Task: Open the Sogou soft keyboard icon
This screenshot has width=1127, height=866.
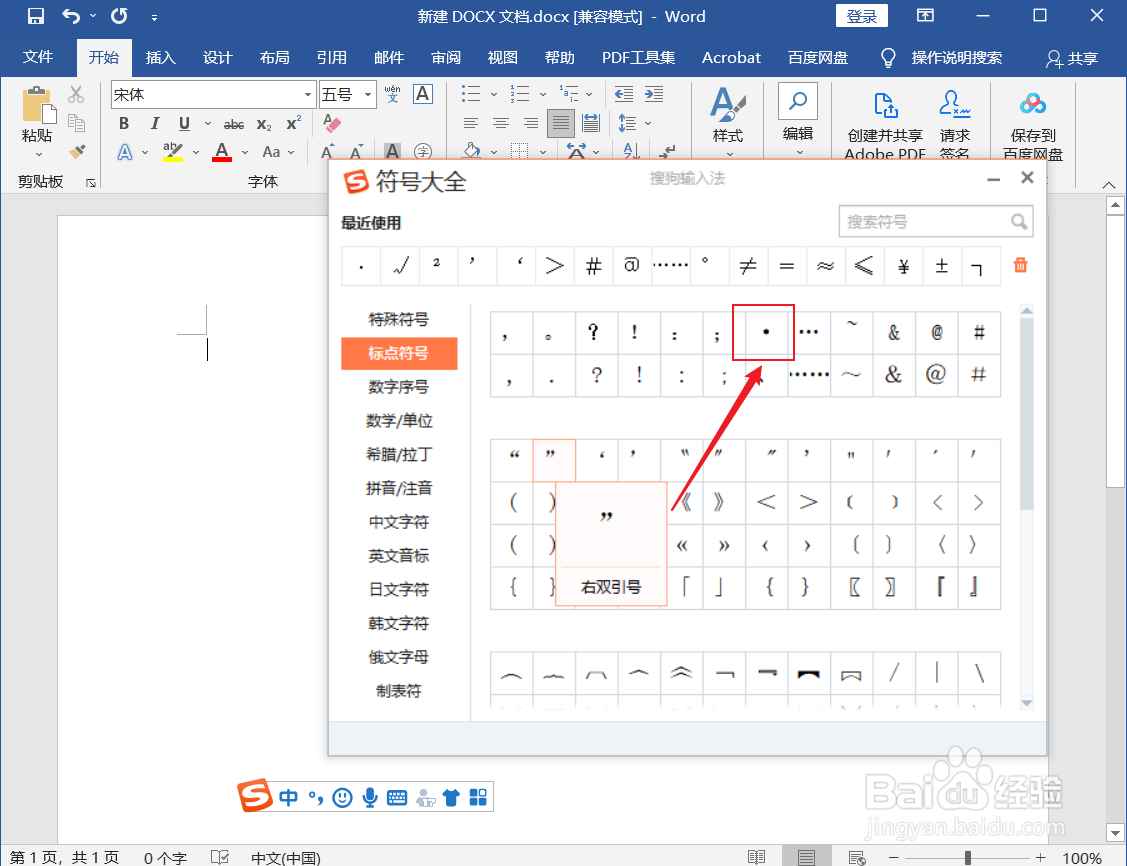Action: (397, 797)
